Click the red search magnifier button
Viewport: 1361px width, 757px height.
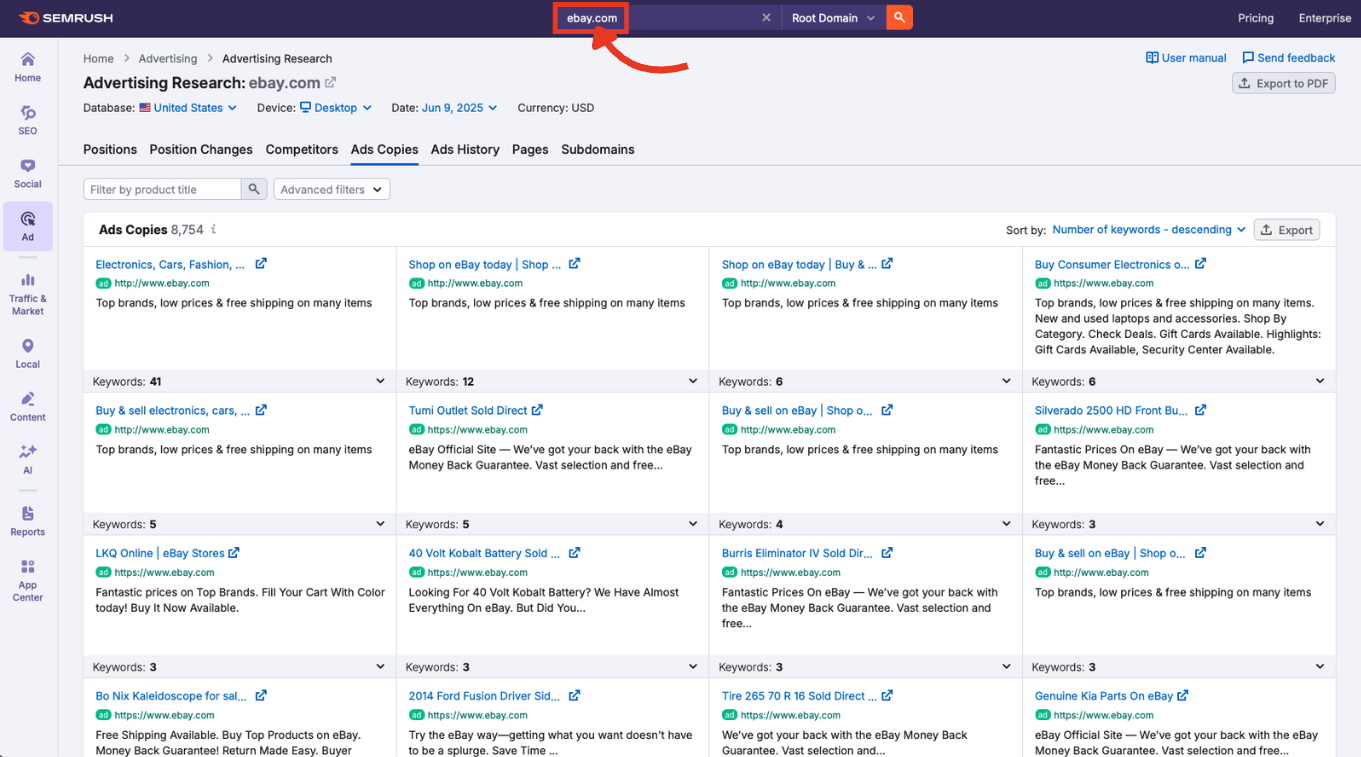pos(898,17)
